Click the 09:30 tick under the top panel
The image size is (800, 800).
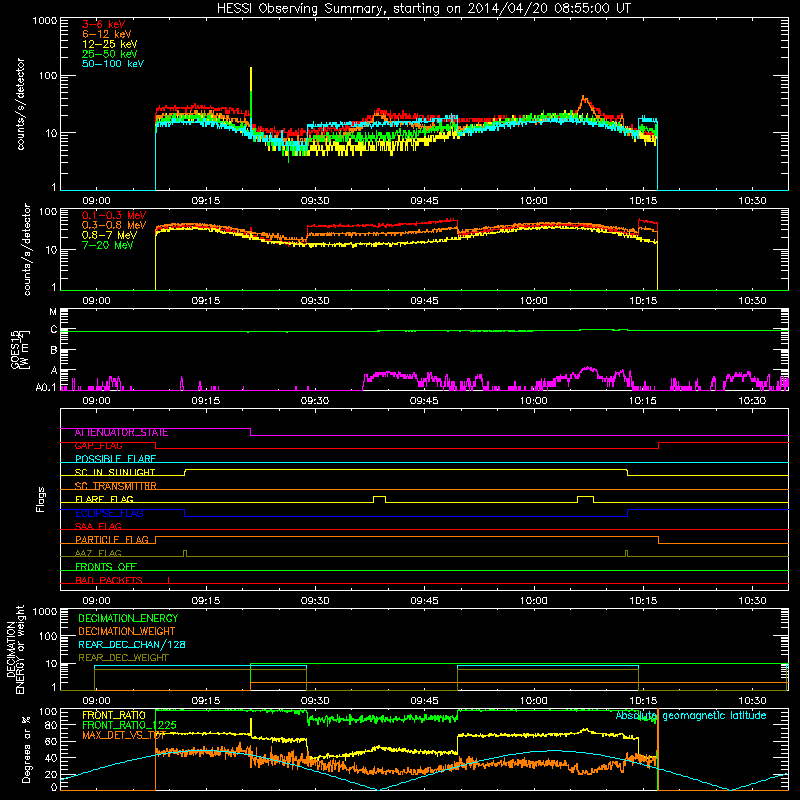pos(315,201)
